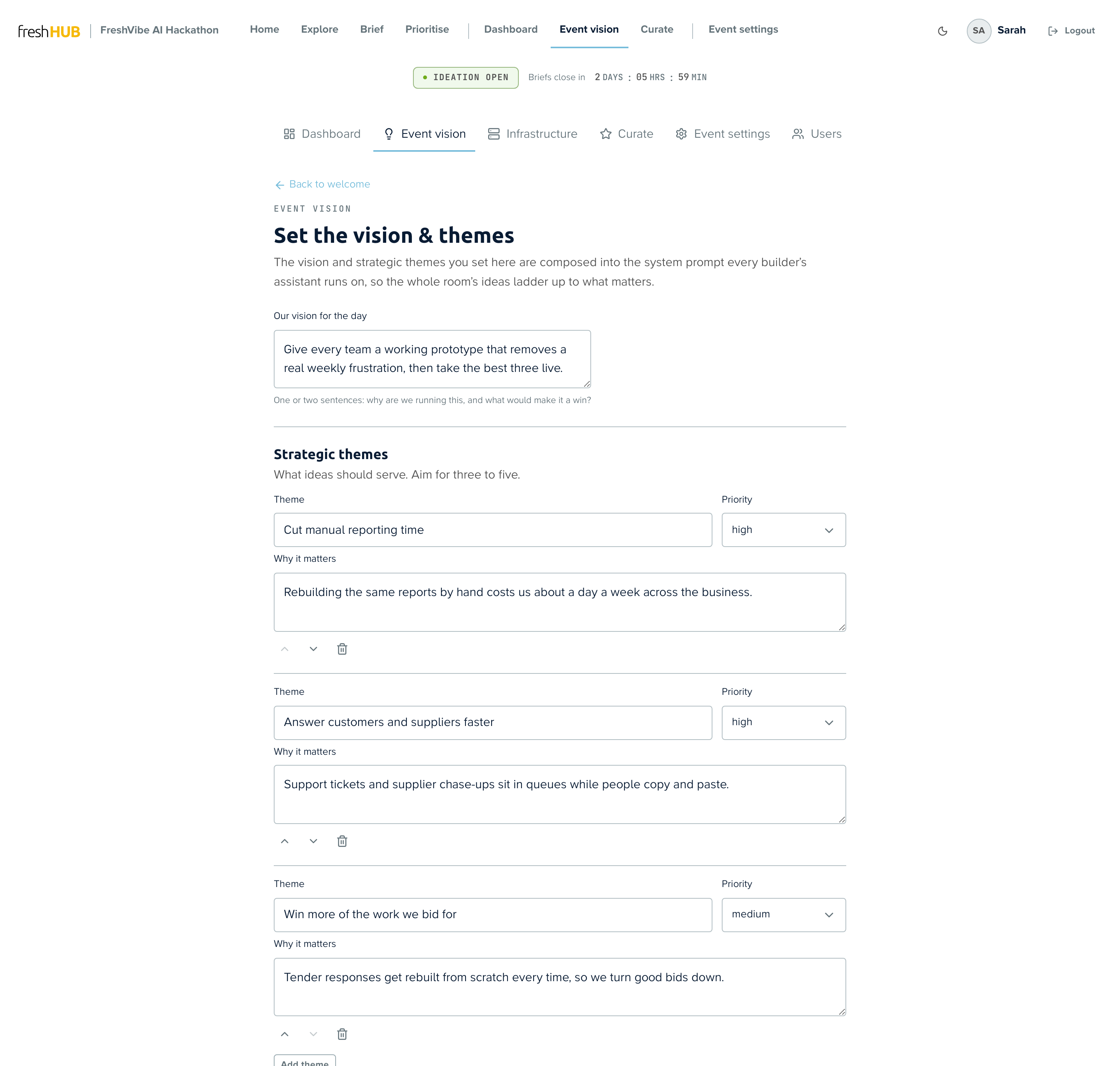
Task: Click the briefs close countdown timer
Action: point(650,77)
